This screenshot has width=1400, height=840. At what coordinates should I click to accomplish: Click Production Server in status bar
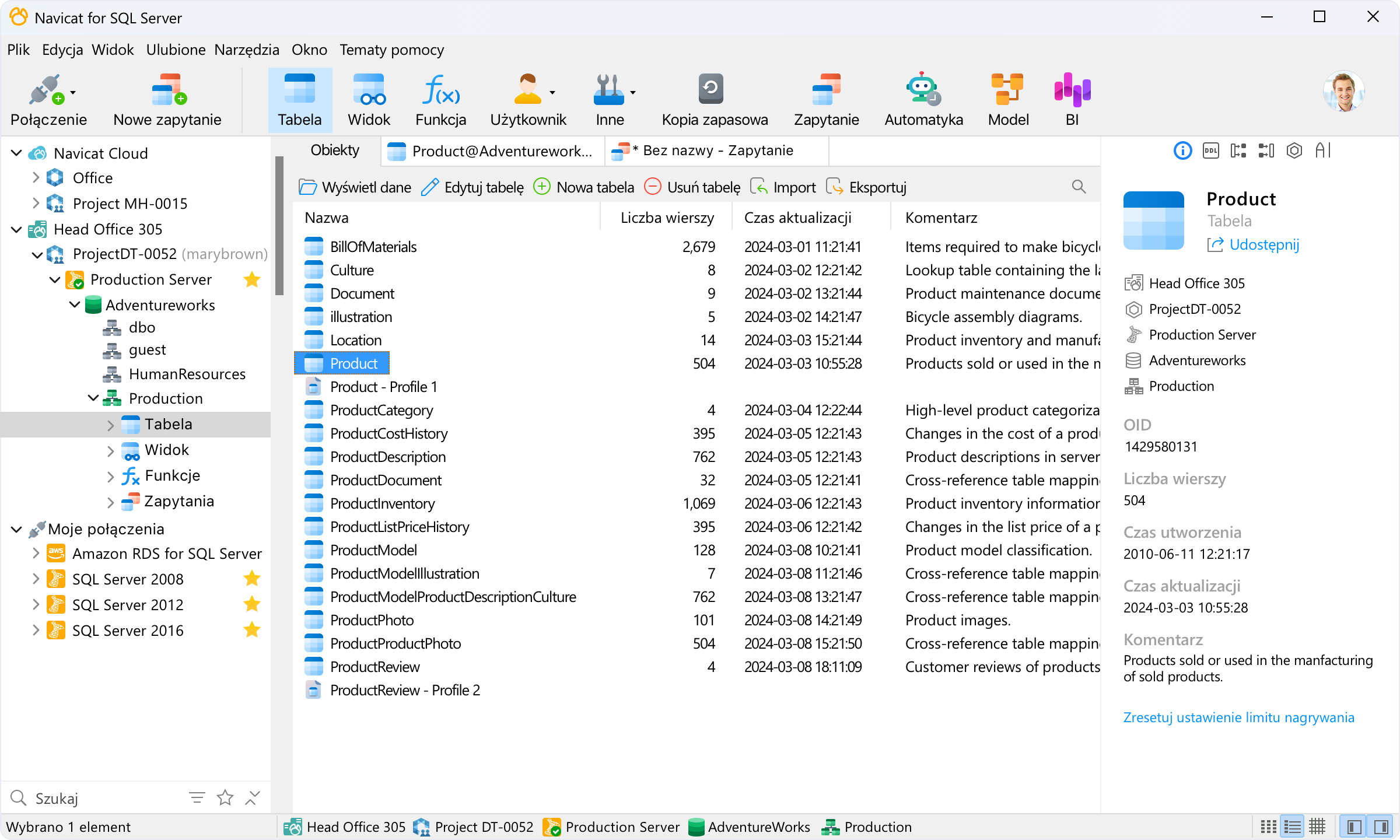[x=611, y=827]
